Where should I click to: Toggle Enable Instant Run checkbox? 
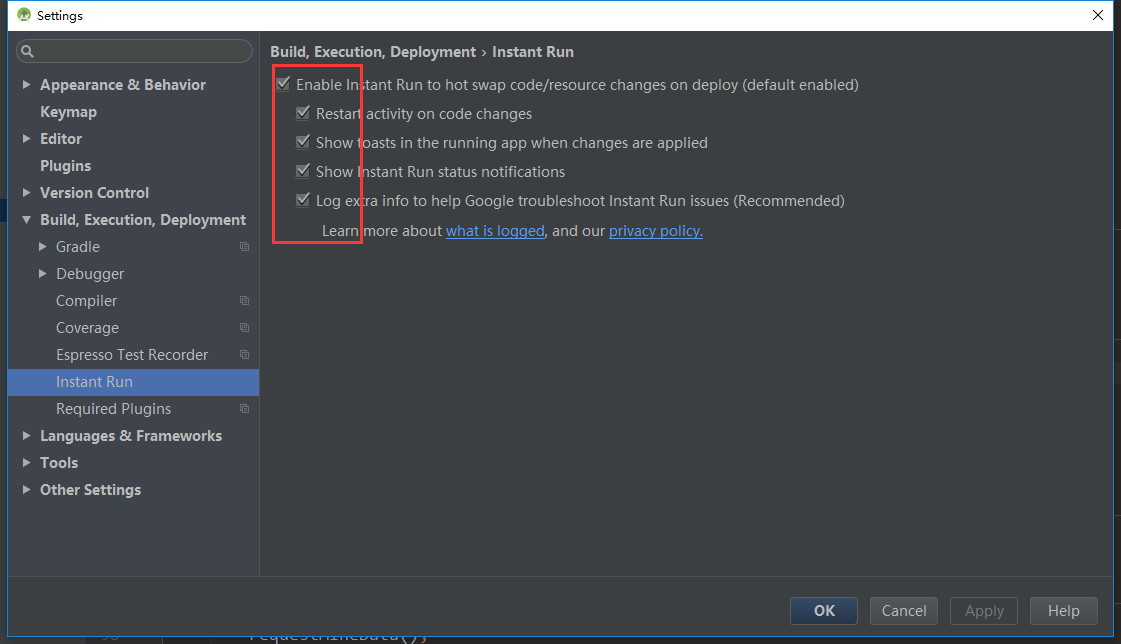coord(283,84)
